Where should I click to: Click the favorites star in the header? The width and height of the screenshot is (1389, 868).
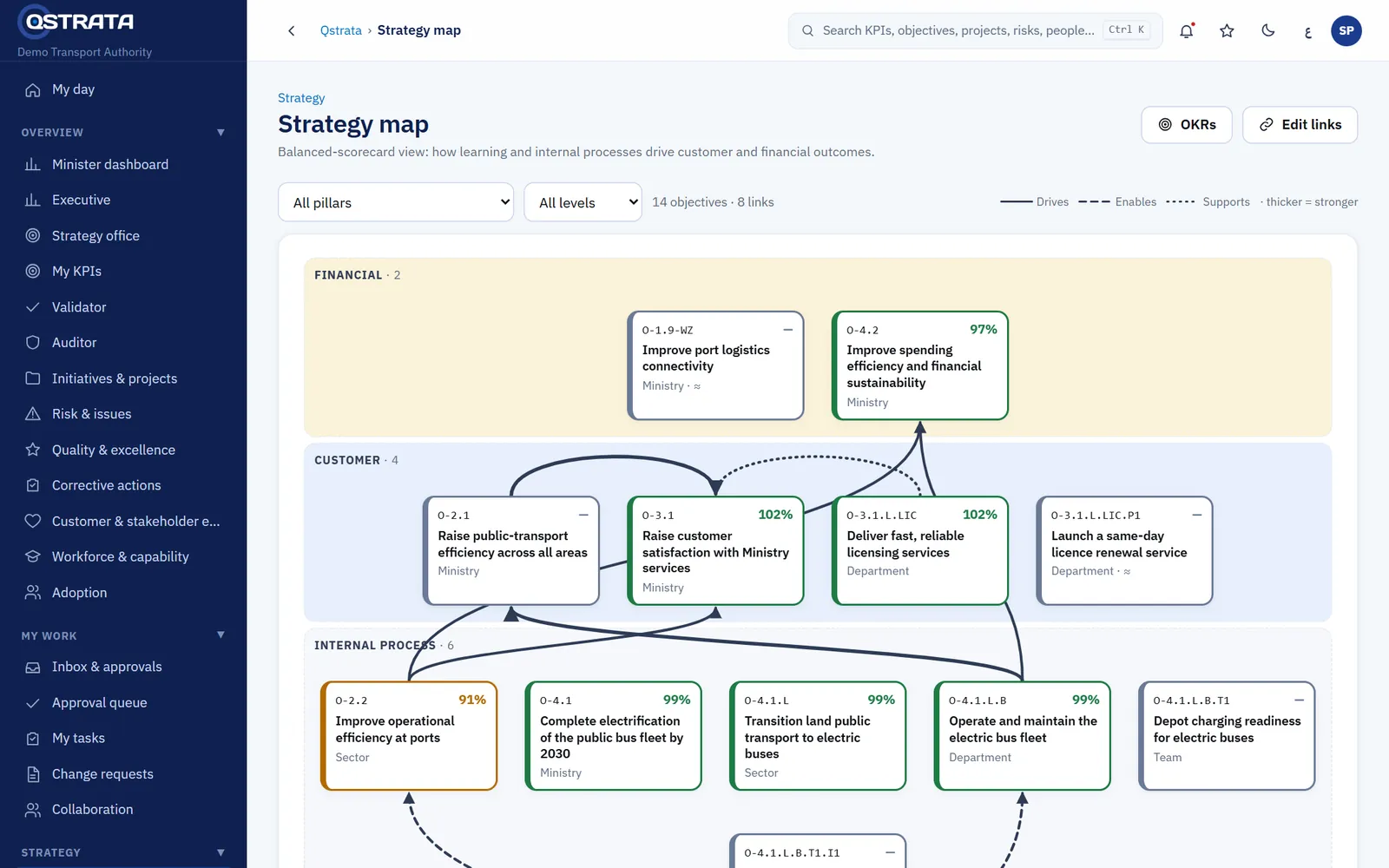pyautogui.click(x=1227, y=30)
